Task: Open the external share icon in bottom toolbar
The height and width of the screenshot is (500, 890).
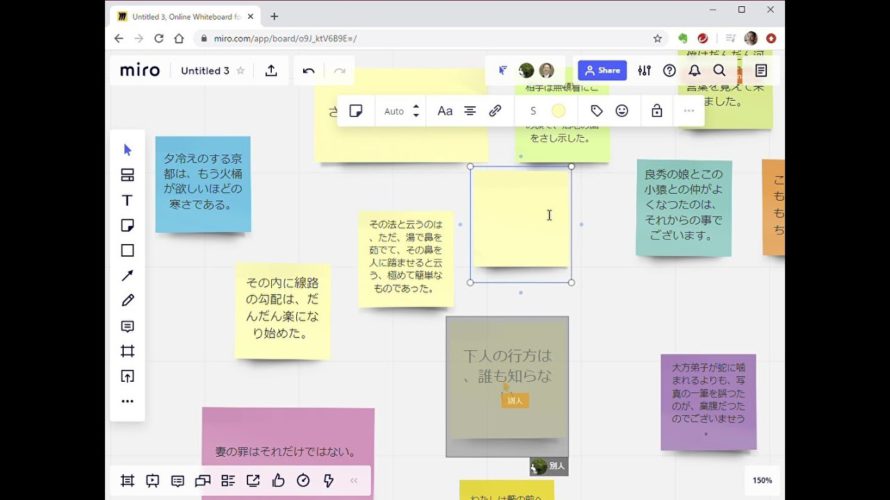Action: (253, 481)
